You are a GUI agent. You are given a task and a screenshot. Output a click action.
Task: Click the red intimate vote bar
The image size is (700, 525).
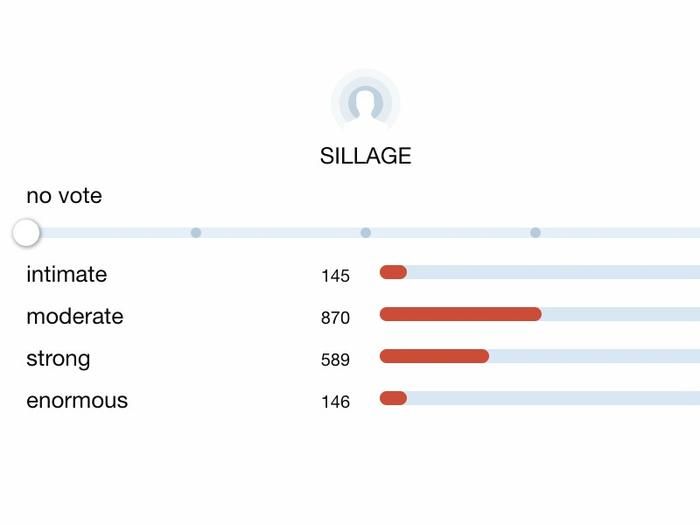click(393, 272)
